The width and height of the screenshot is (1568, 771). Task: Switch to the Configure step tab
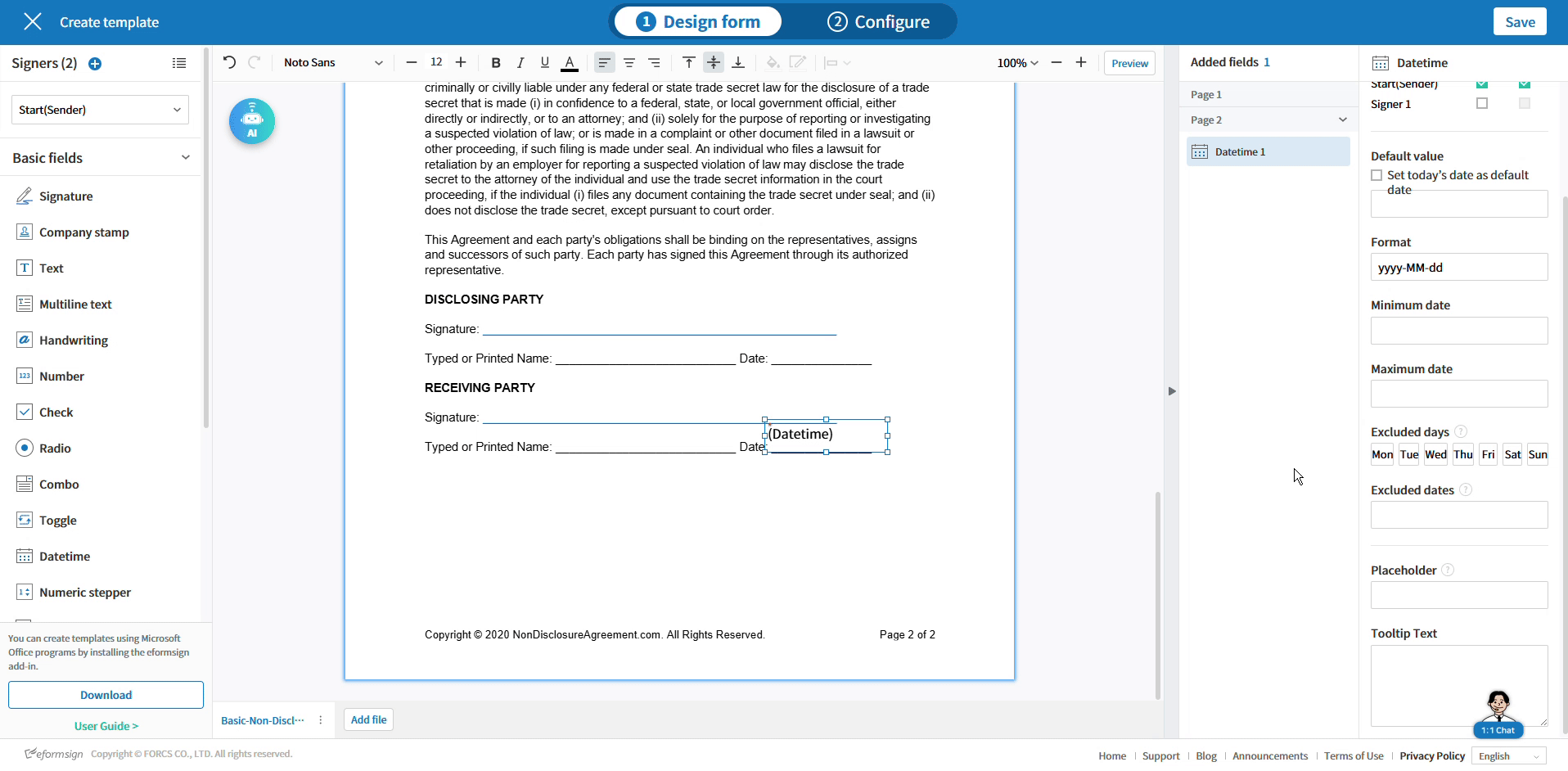pyautogui.click(x=879, y=22)
